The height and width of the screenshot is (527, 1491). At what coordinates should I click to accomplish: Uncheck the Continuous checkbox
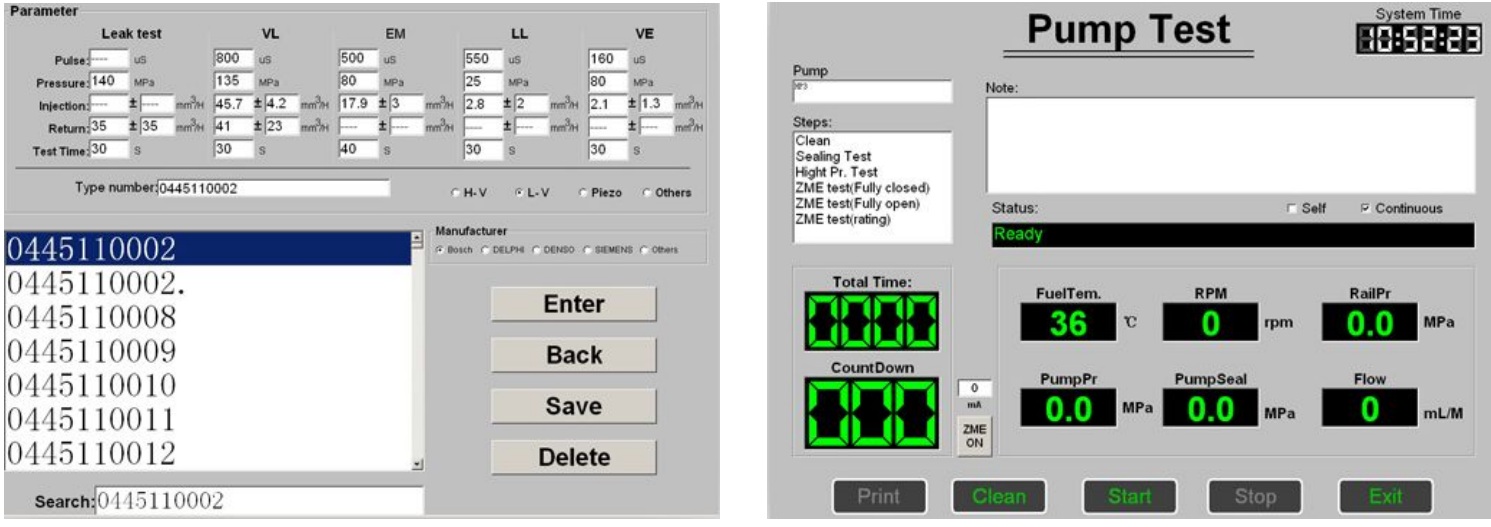point(1365,209)
